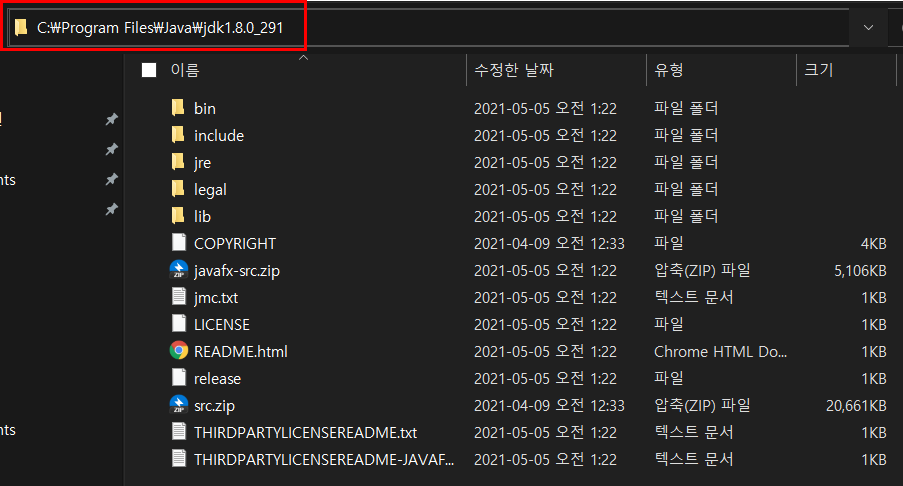Toggle the select-all checkbox beside 이름

tap(149, 70)
